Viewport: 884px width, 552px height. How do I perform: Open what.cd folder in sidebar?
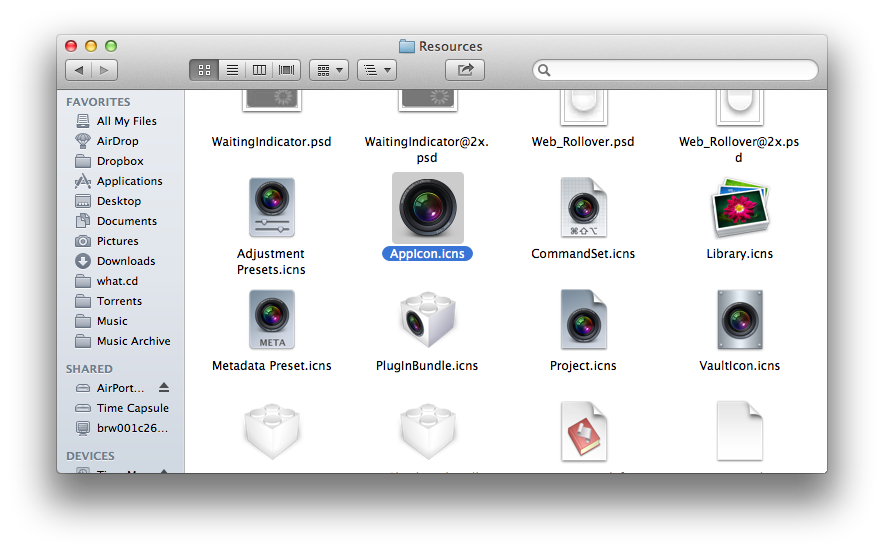[x=117, y=281]
